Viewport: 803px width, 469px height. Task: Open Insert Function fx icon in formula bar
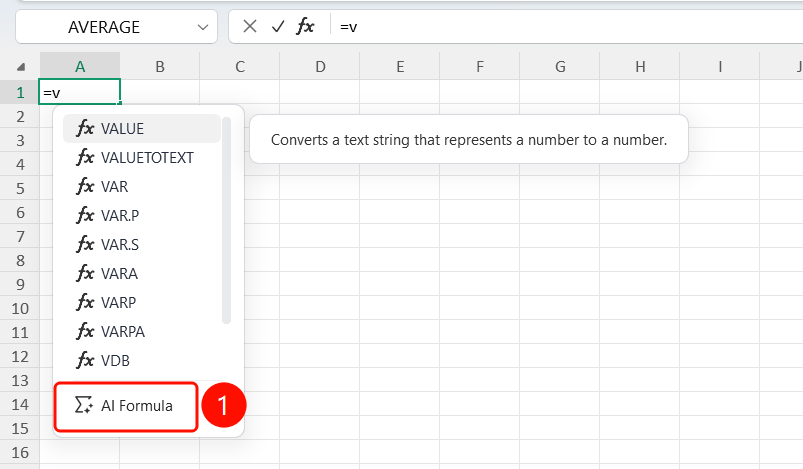tap(305, 26)
